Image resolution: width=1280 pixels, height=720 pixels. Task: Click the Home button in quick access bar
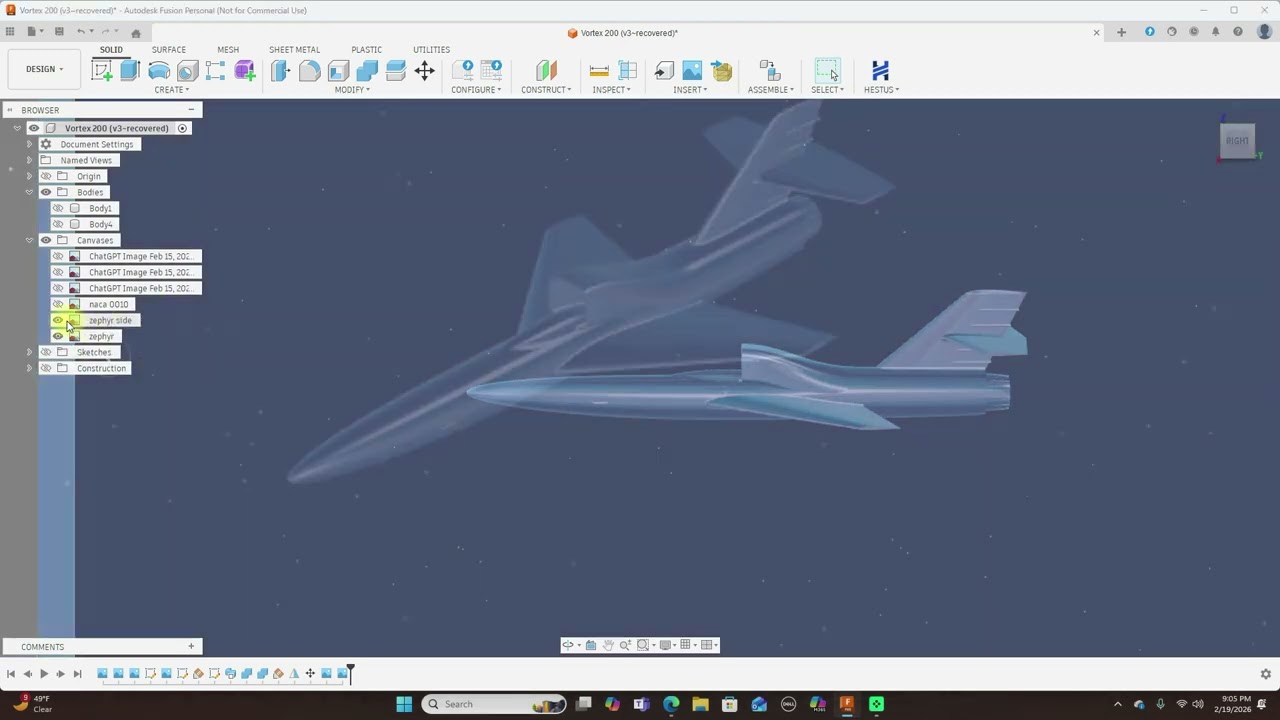pyautogui.click(x=136, y=32)
